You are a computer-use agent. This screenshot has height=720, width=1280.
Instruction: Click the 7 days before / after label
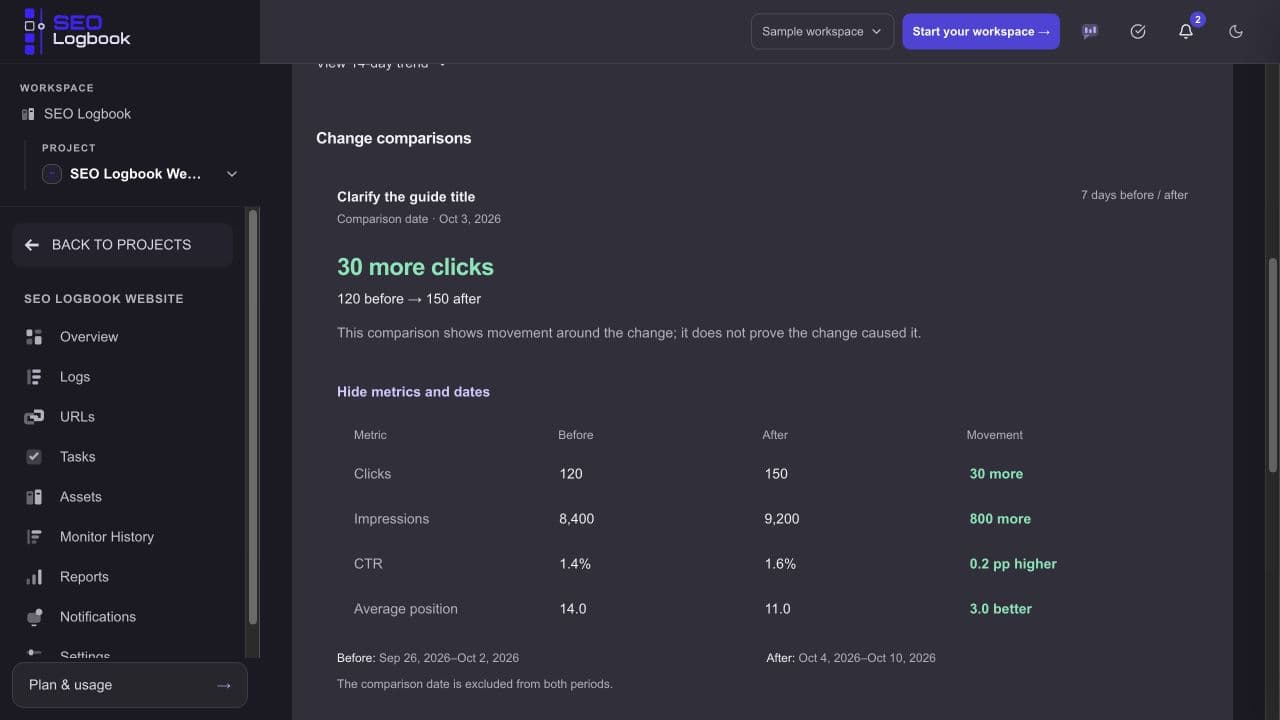(1134, 195)
